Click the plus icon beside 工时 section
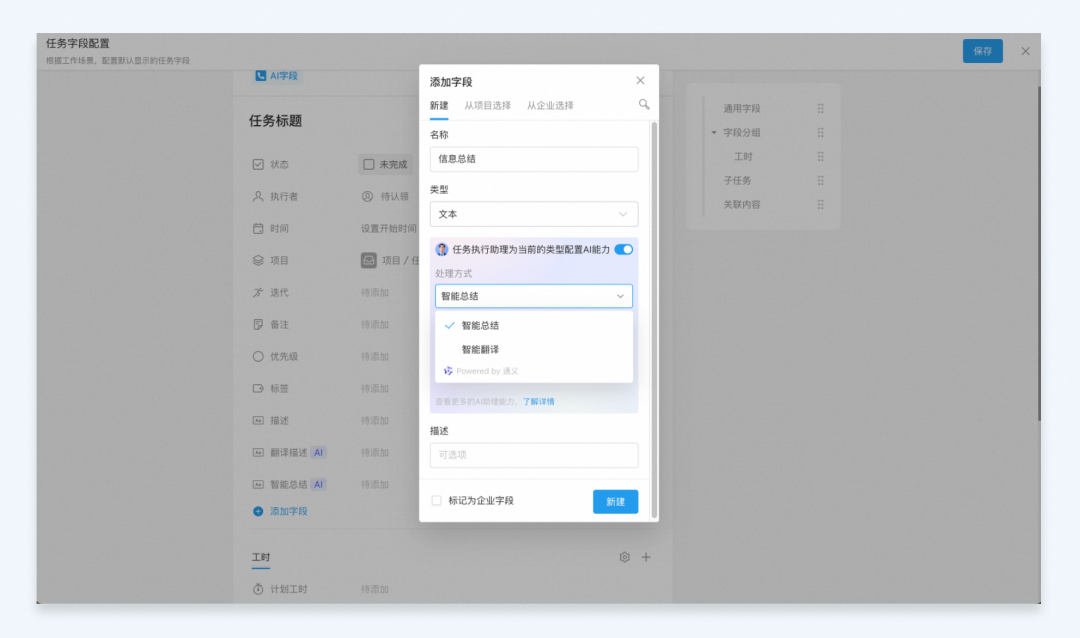The height and width of the screenshot is (638, 1080). (x=645, y=557)
